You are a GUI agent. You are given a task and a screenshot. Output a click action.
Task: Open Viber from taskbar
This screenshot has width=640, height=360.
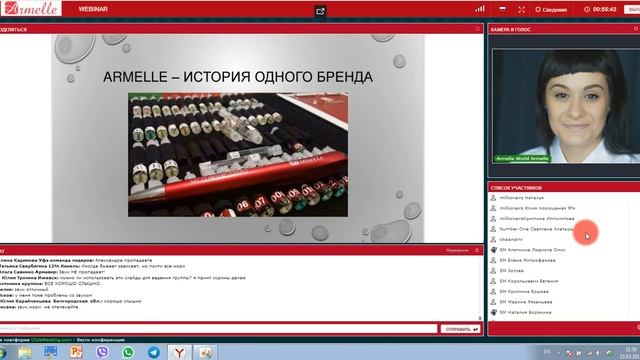point(102,352)
